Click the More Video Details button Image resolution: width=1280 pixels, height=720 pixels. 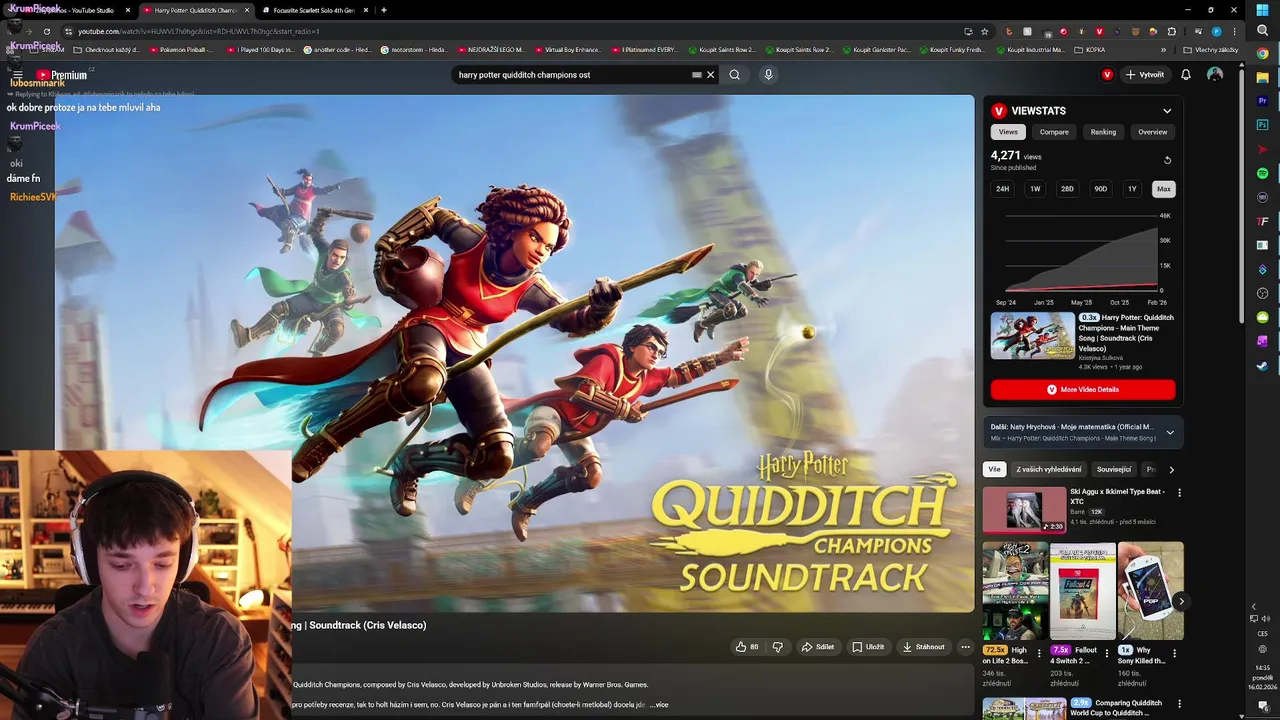click(x=1083, y=389)
